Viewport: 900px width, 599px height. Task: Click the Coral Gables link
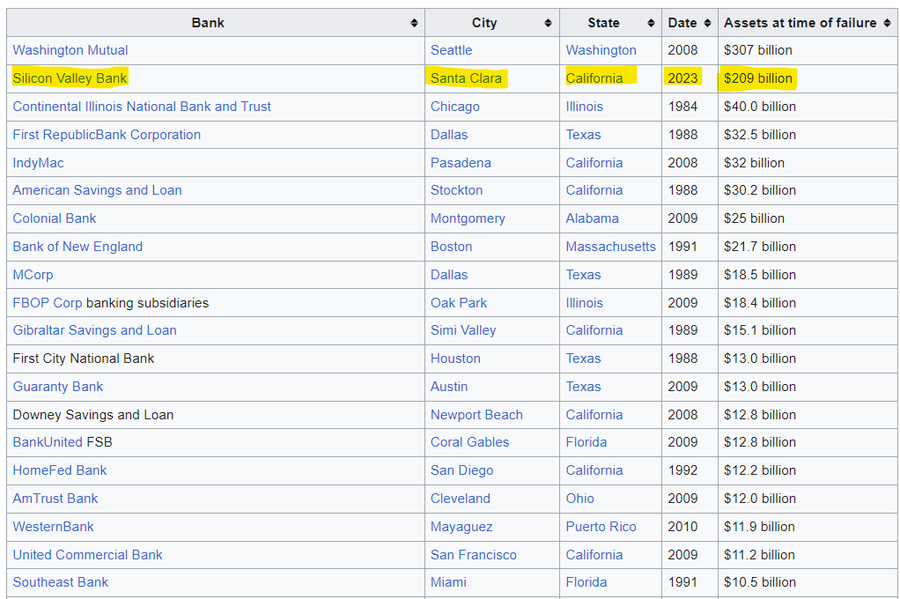(x=470, y=442)
